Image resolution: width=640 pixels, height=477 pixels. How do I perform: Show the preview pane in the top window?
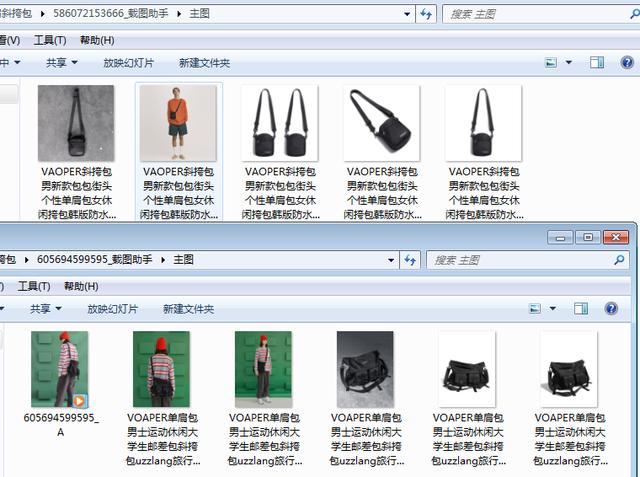[x=597, y=63]
